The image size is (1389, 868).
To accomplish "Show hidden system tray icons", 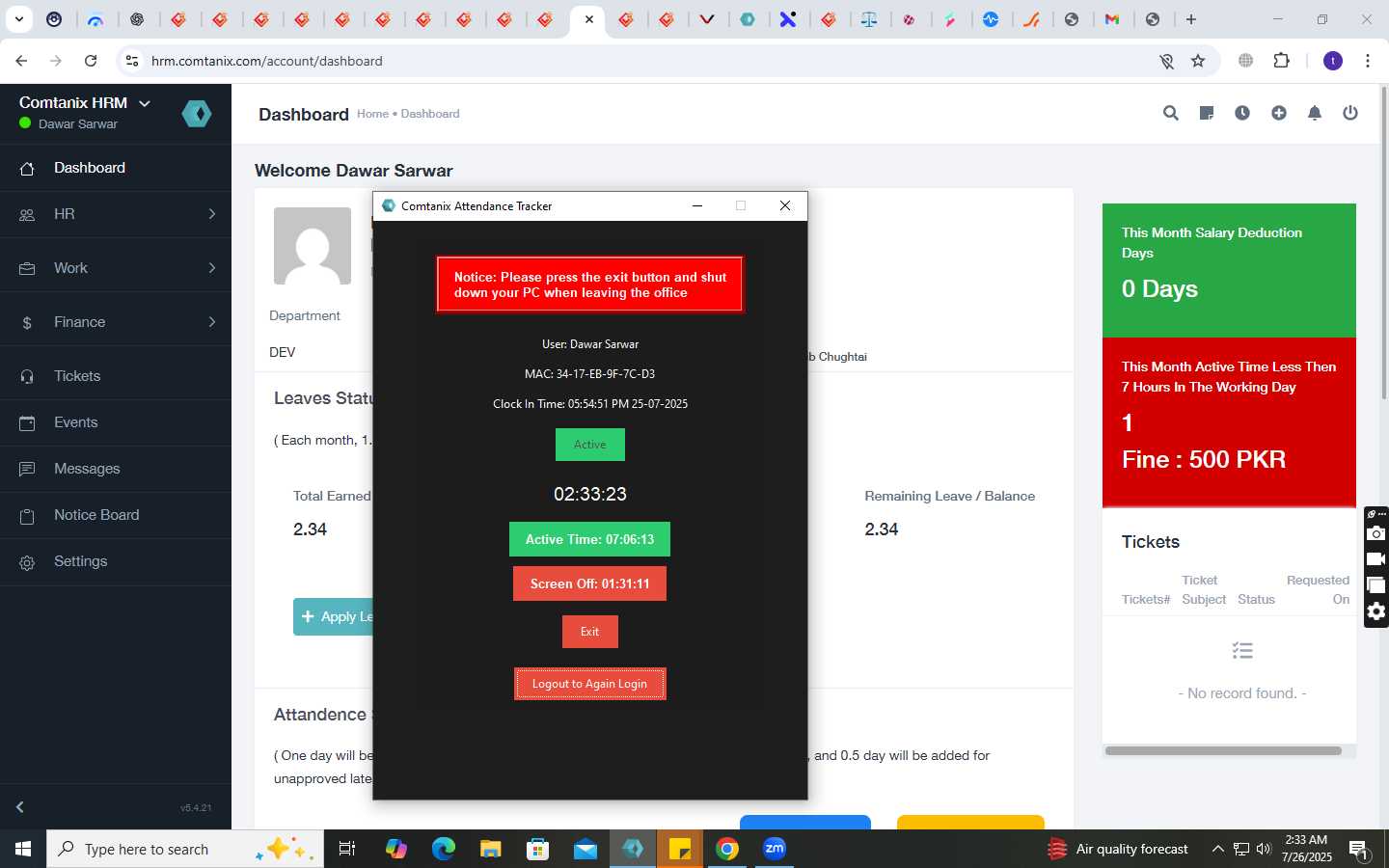I will pyautogui.click(x=1217, y=849).
